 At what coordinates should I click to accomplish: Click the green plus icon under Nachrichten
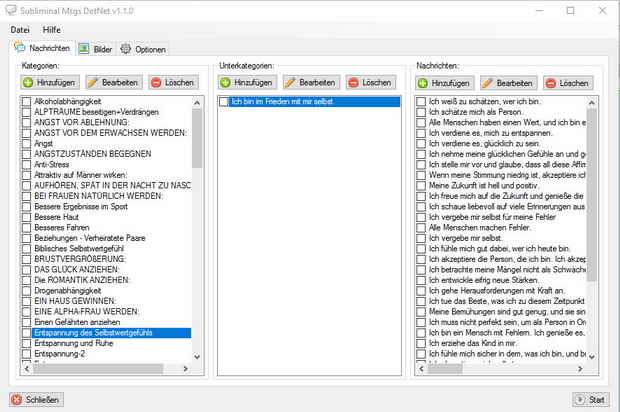point(423,83)
